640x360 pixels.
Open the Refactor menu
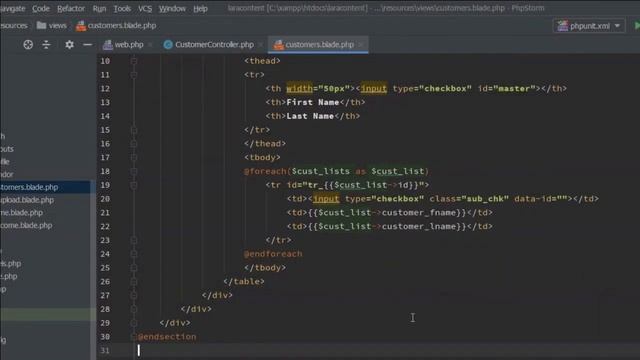tap(71, 8)
